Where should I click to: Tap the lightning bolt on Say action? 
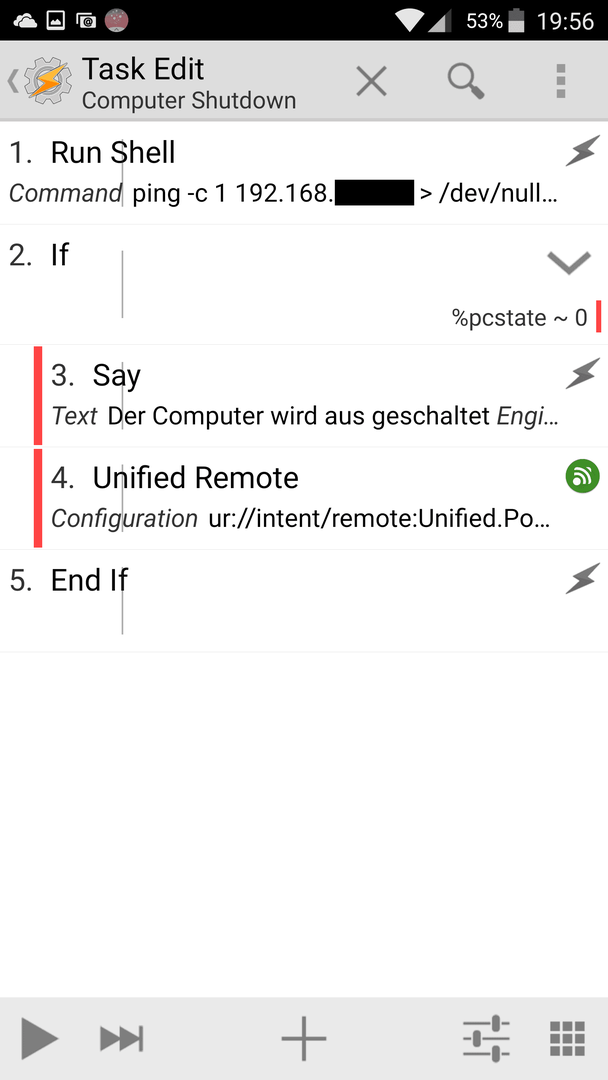(583, 375)
